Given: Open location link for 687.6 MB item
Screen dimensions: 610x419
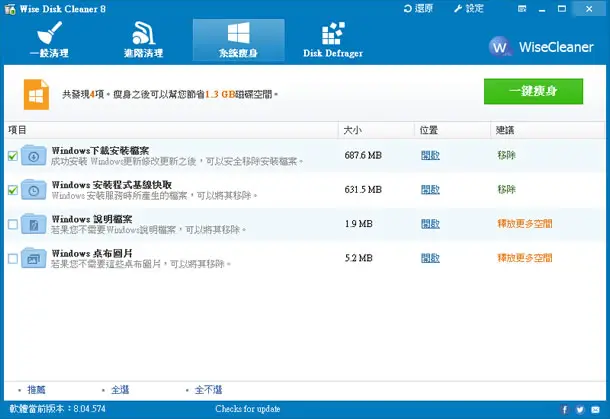Looking at the screenshot, I should coord(430,155).
